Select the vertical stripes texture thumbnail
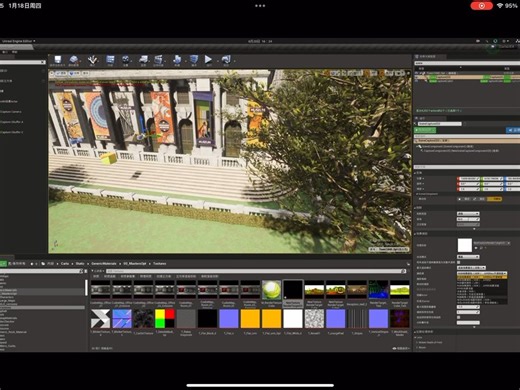Viewport: 520px width, 390px height. [357, 318]
